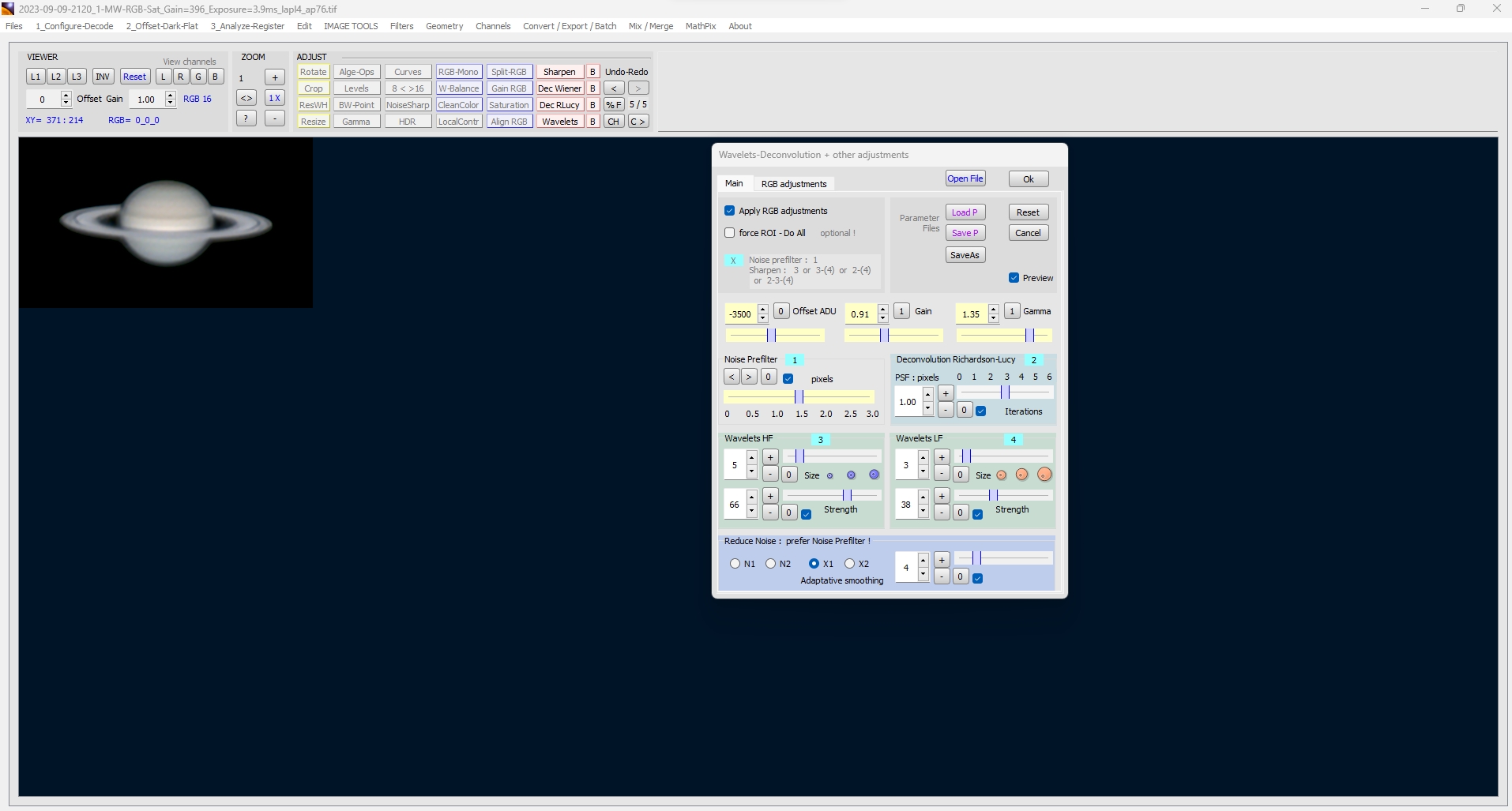
Task: Open the IMAGE TOOLS menu
Action: [x=351, y=26]
